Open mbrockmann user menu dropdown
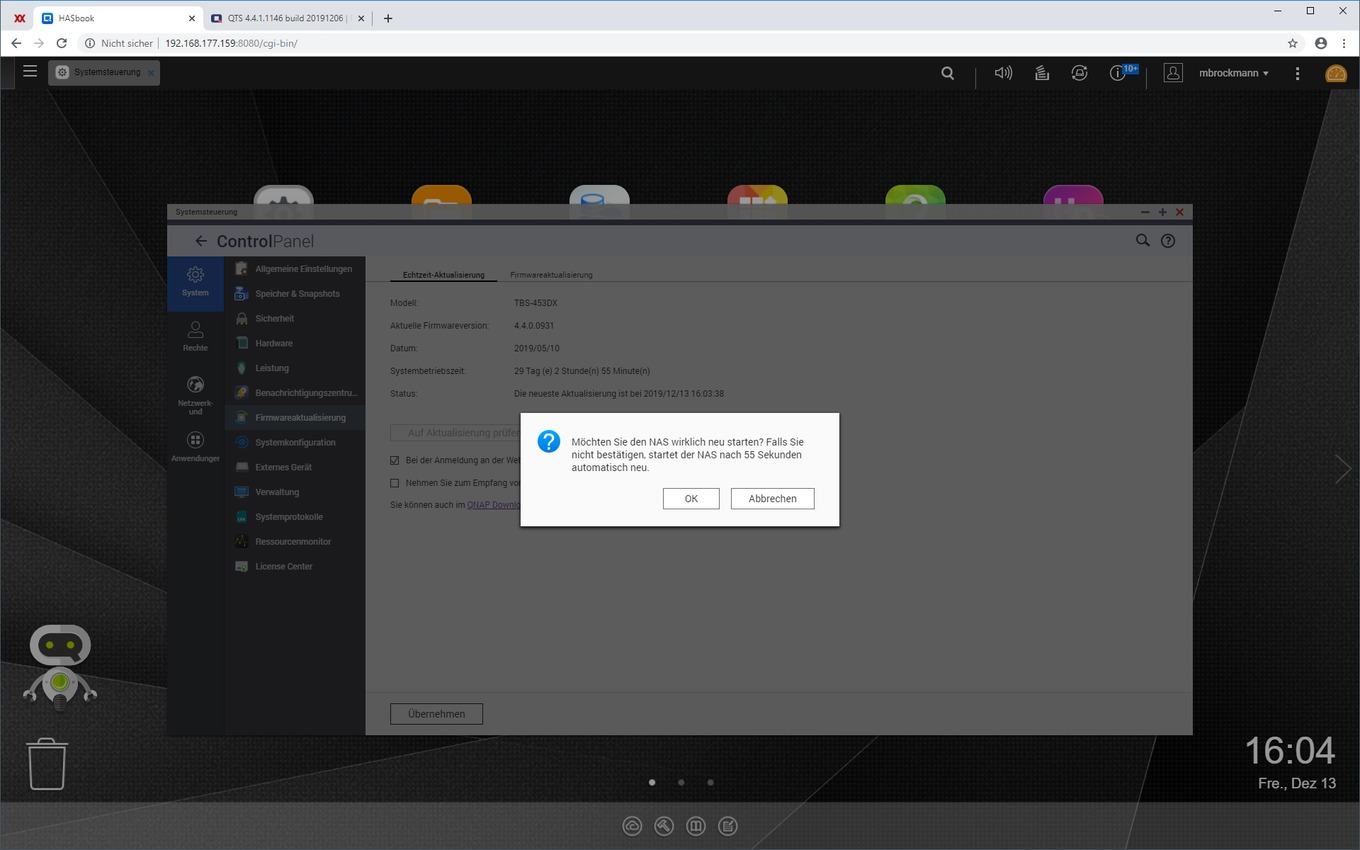The width and height of the screenshot is (1360, 850). 1234,73
